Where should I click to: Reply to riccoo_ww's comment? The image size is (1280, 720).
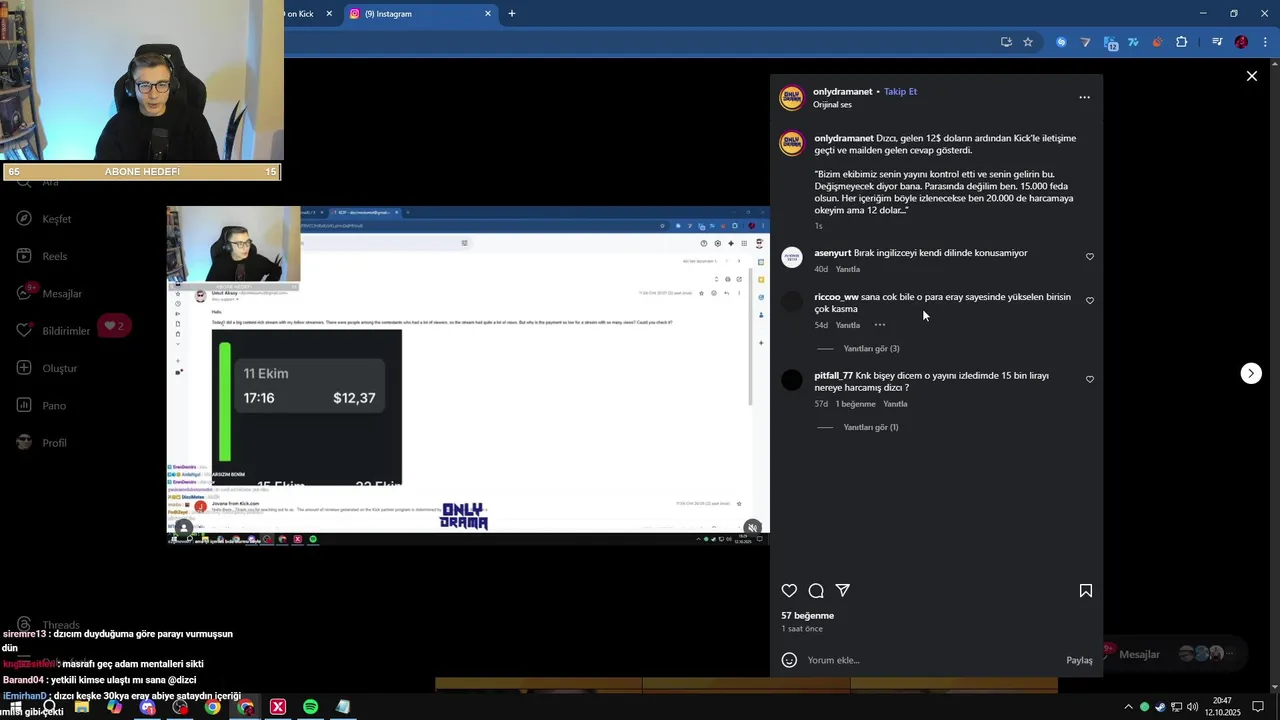[847, 325]
